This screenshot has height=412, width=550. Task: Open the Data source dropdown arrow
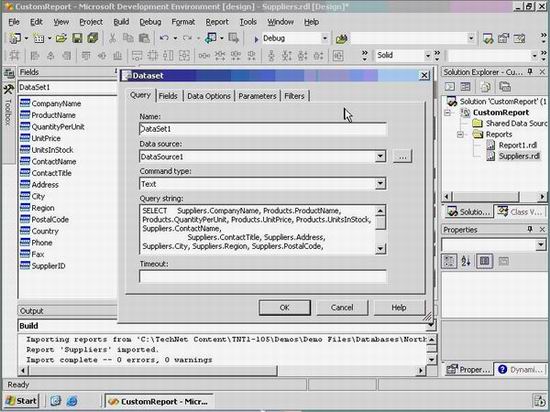point(380,156)
